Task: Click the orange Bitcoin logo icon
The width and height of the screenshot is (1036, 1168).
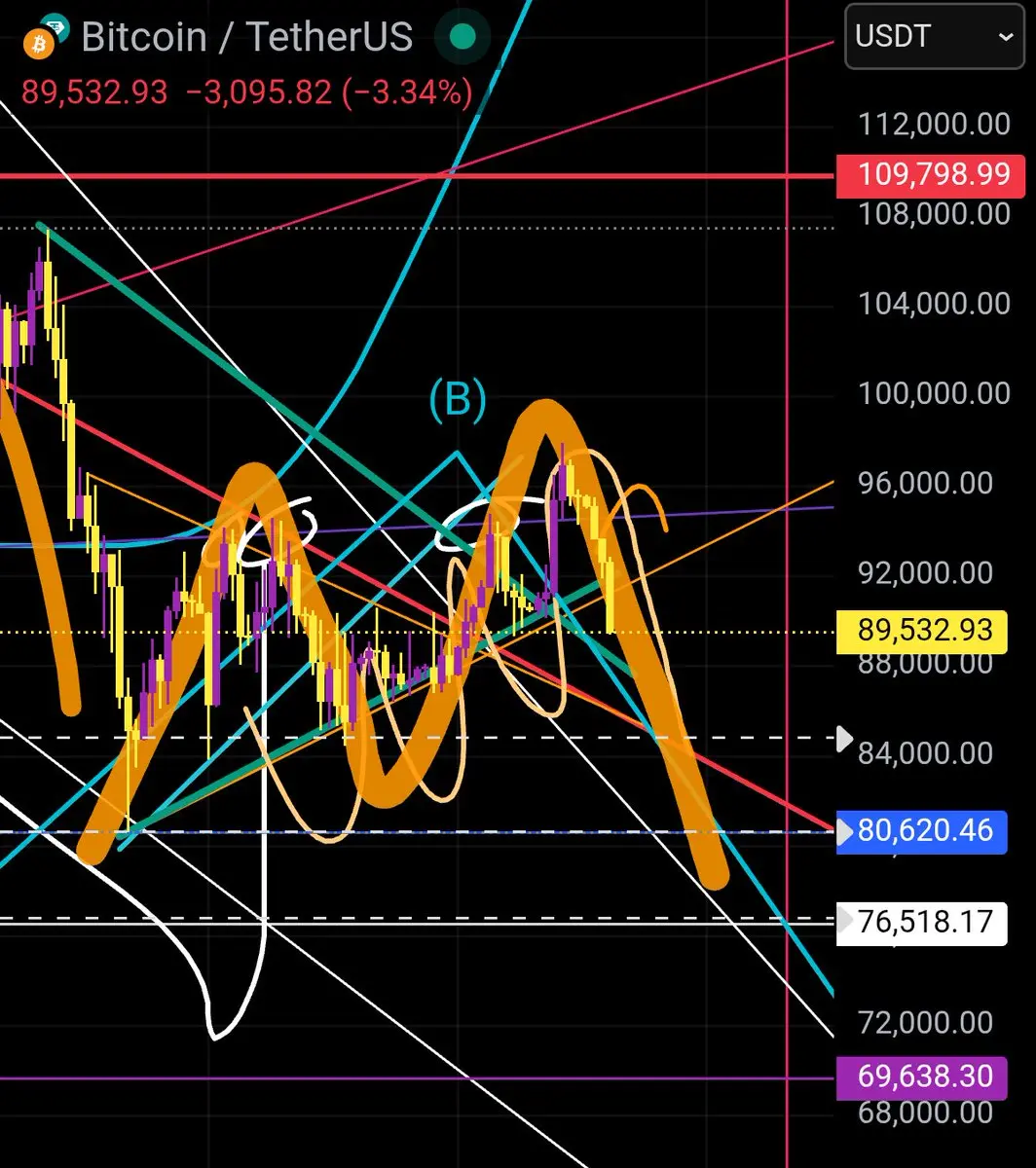Action: pyautogui.click(x=40, y=44)
